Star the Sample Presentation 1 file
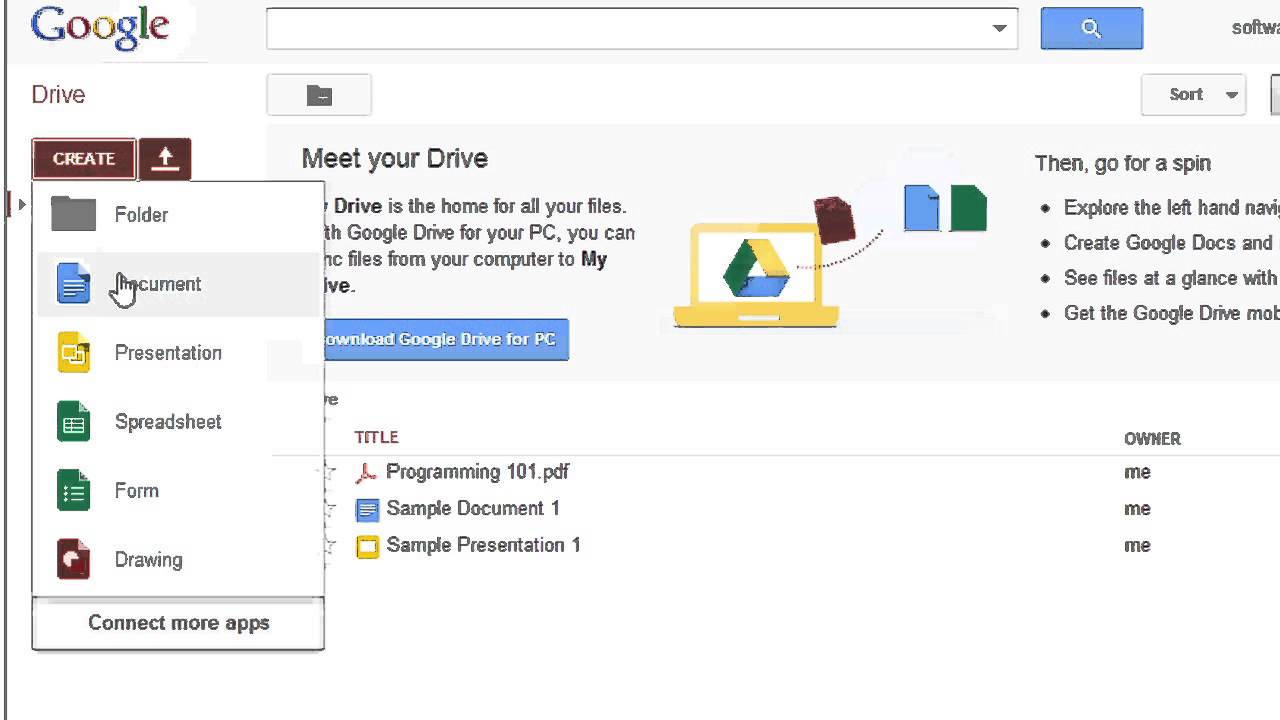Image resolution: width=1280 pixels, height=720 pixels. (x=329, y=545)
